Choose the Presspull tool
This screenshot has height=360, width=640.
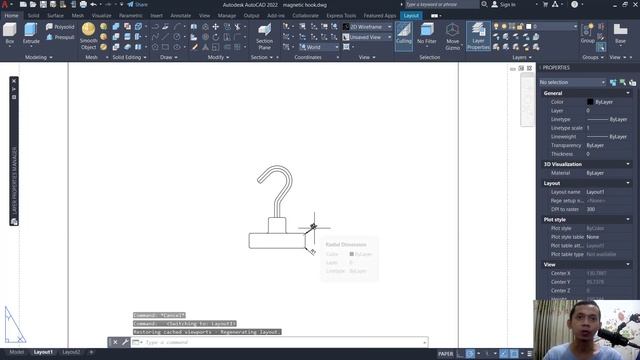point(60,37)
